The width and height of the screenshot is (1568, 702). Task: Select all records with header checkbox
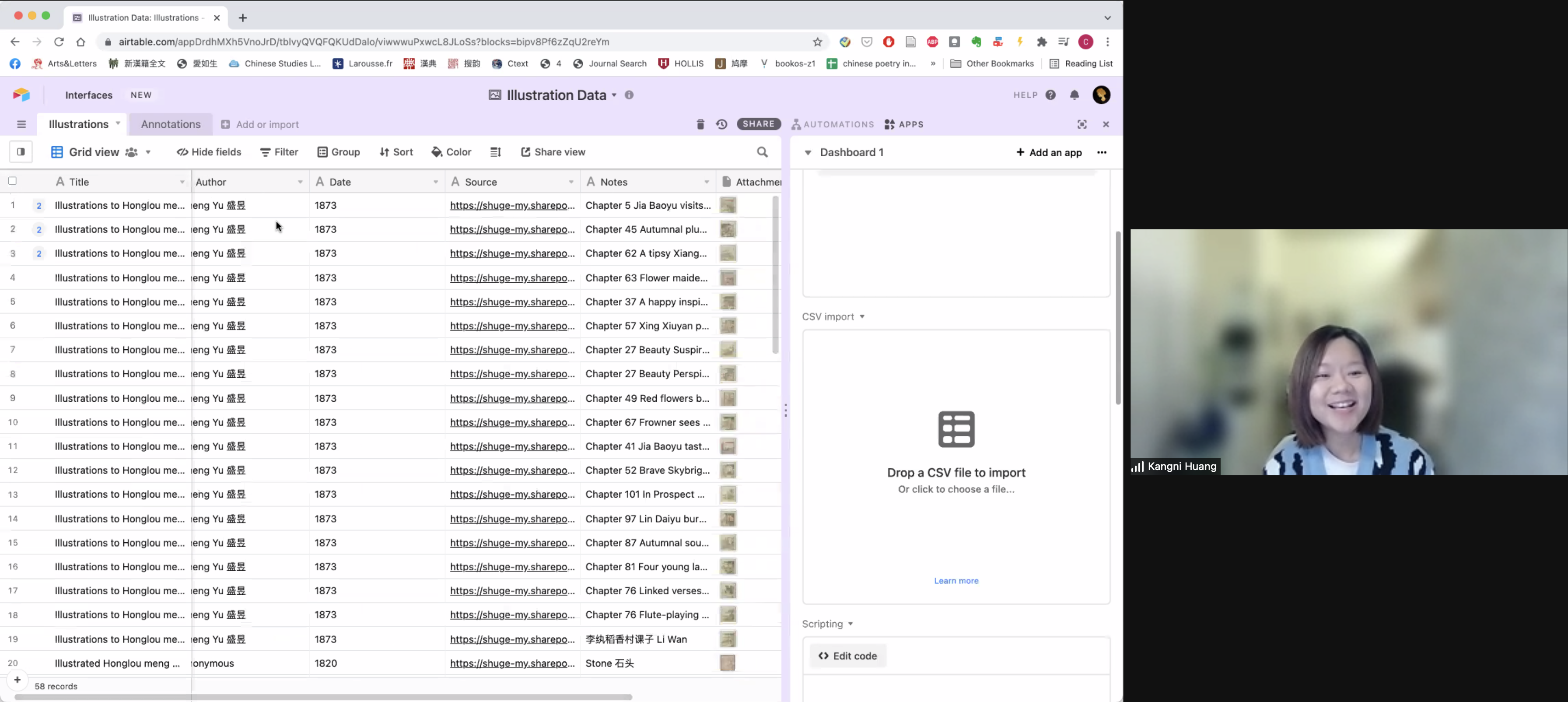[12, 181]
